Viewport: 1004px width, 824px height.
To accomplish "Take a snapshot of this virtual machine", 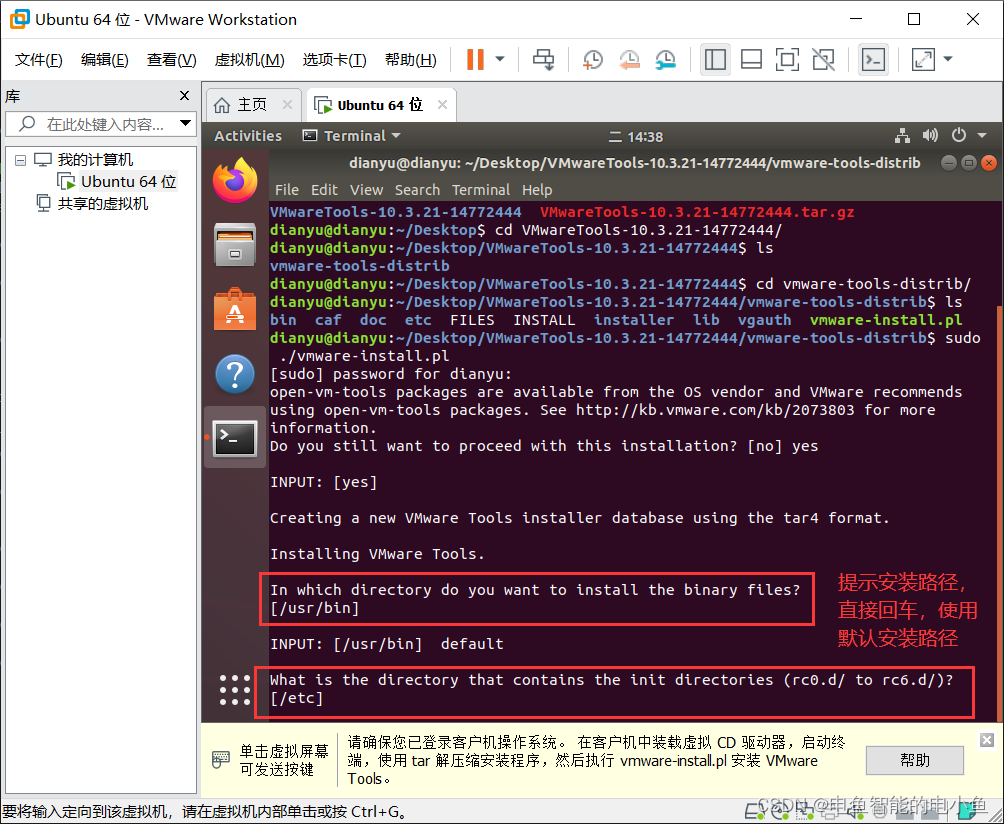I will coord(592,60).
